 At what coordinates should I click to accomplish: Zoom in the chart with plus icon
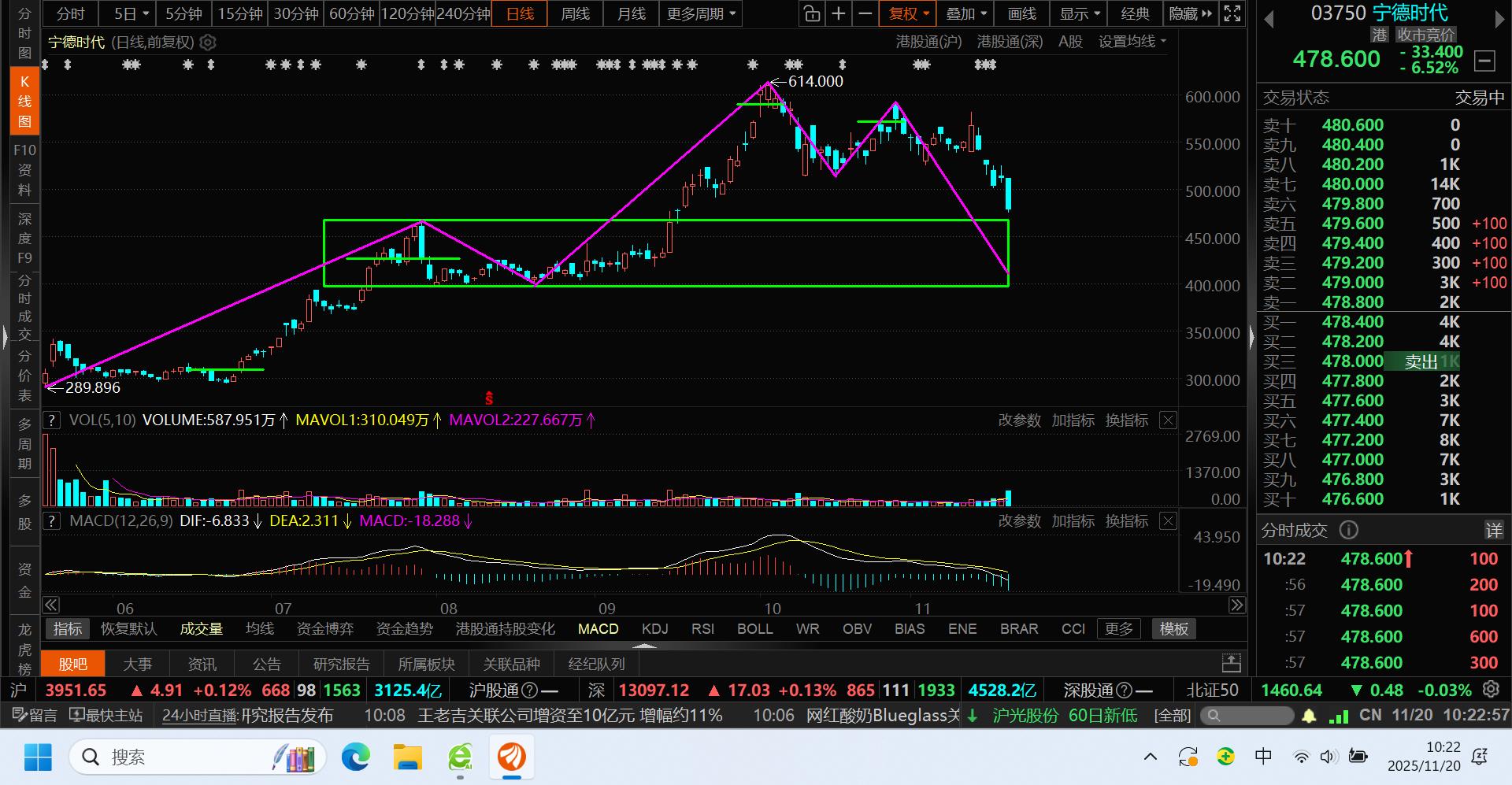pos(838,13)
